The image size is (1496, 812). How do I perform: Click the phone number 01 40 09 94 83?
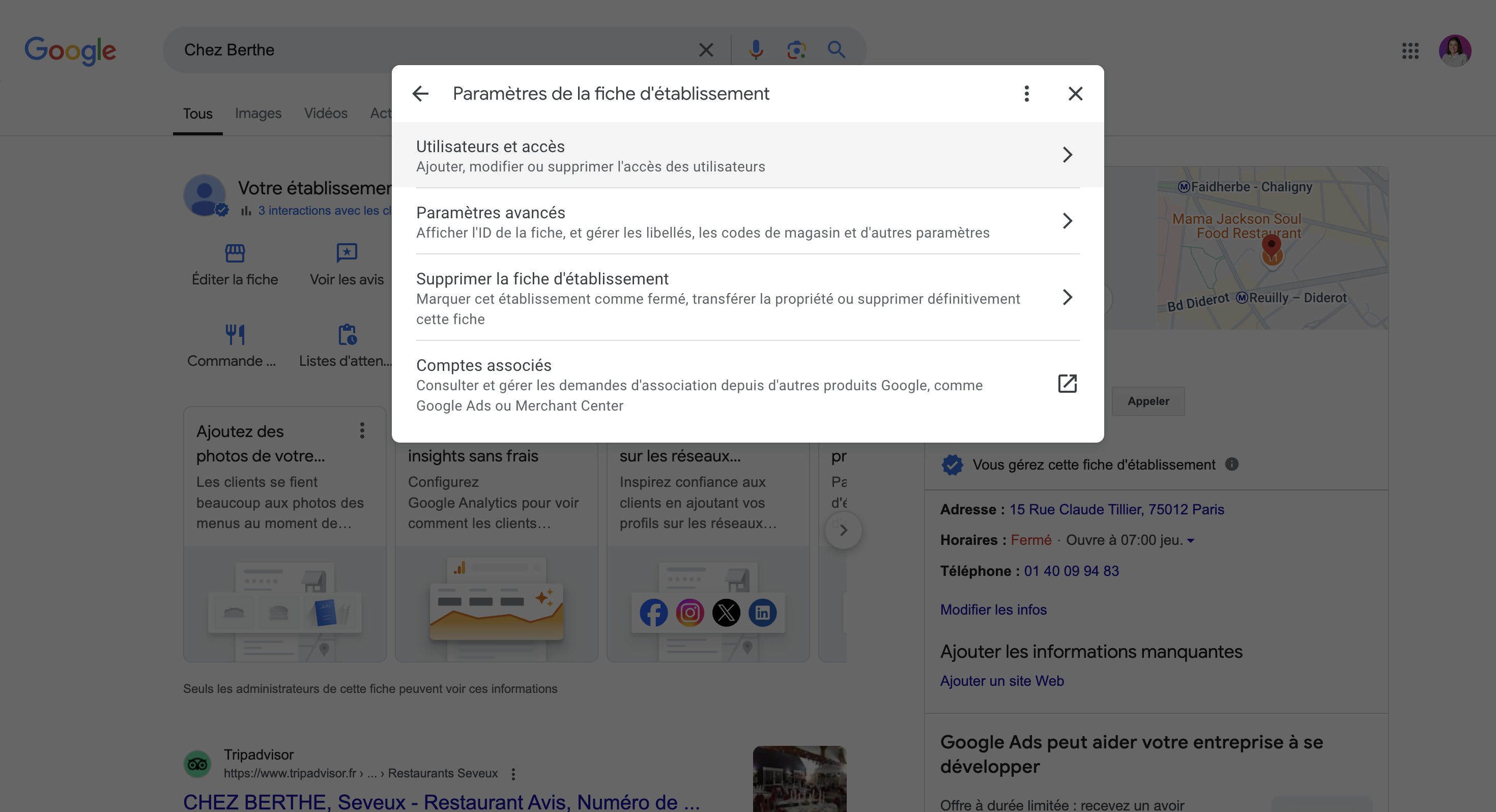tap(1071, 571)
